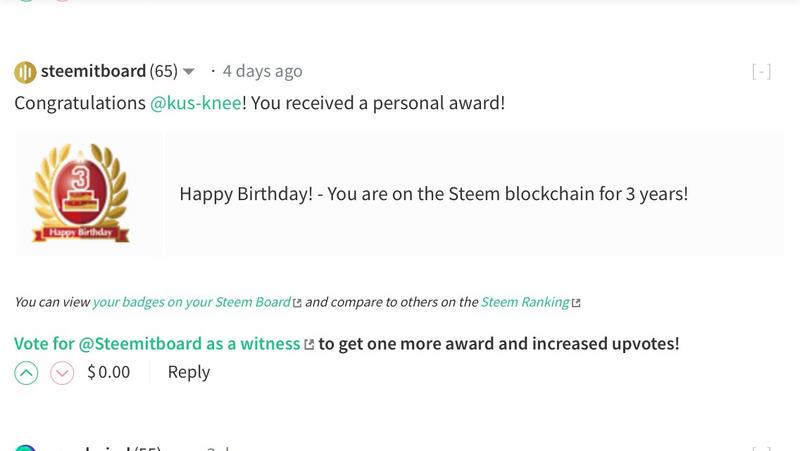Open the steemitboard author name
This screenshot has width=800, height=451.
(x=93, y=71)
